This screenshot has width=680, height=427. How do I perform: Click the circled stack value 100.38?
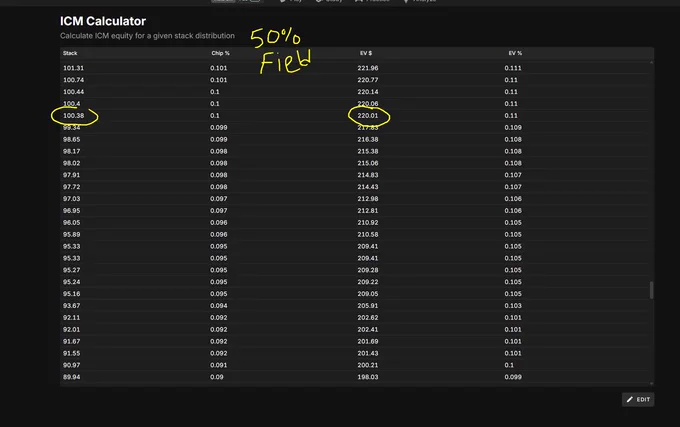click(73, 116)
